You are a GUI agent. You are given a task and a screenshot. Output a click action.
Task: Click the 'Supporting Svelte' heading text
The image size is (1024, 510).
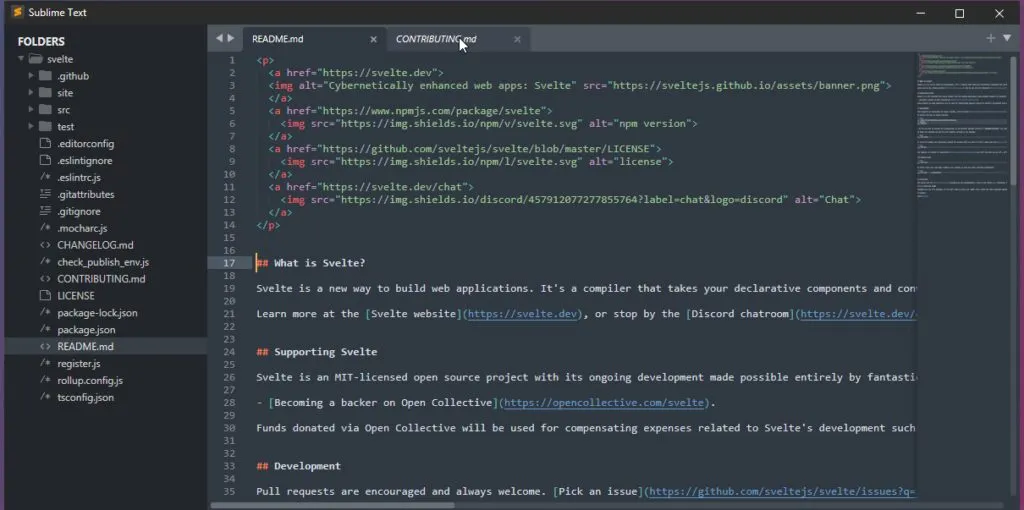tap(325, 352)
